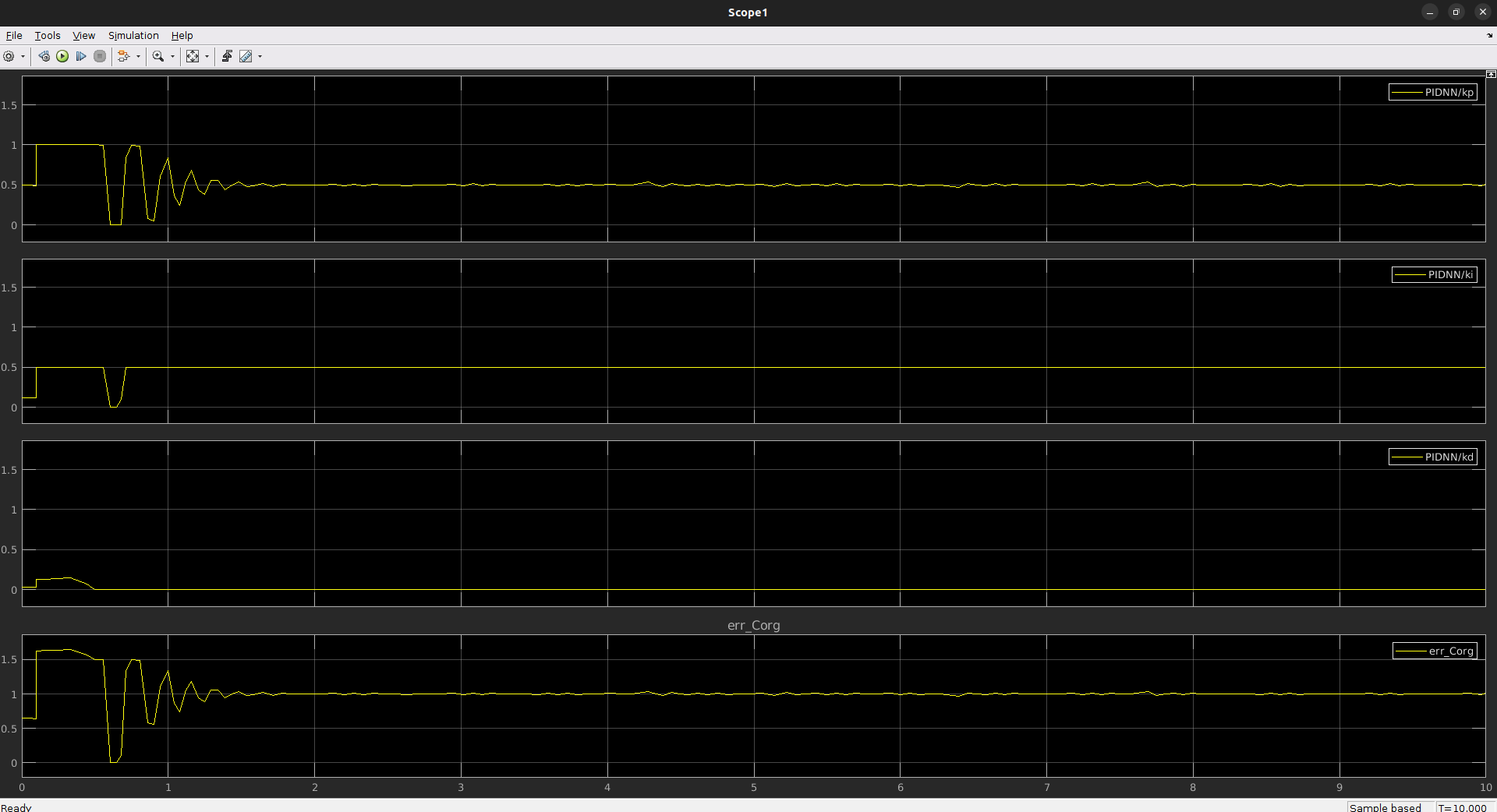
Task: Click the maximize axes icon above the kp plot
Action: (1491, 74)
